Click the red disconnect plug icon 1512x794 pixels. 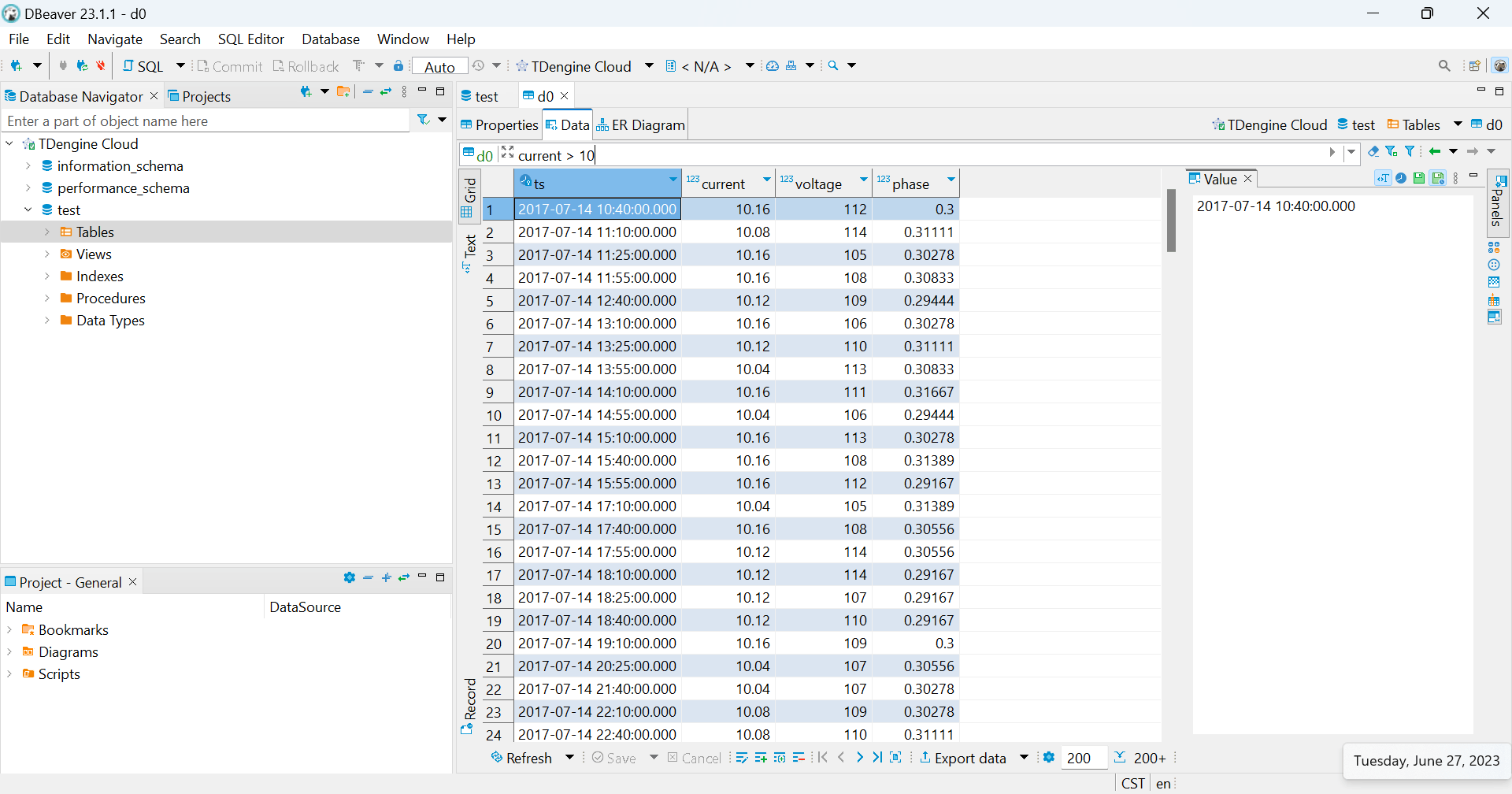101,66
